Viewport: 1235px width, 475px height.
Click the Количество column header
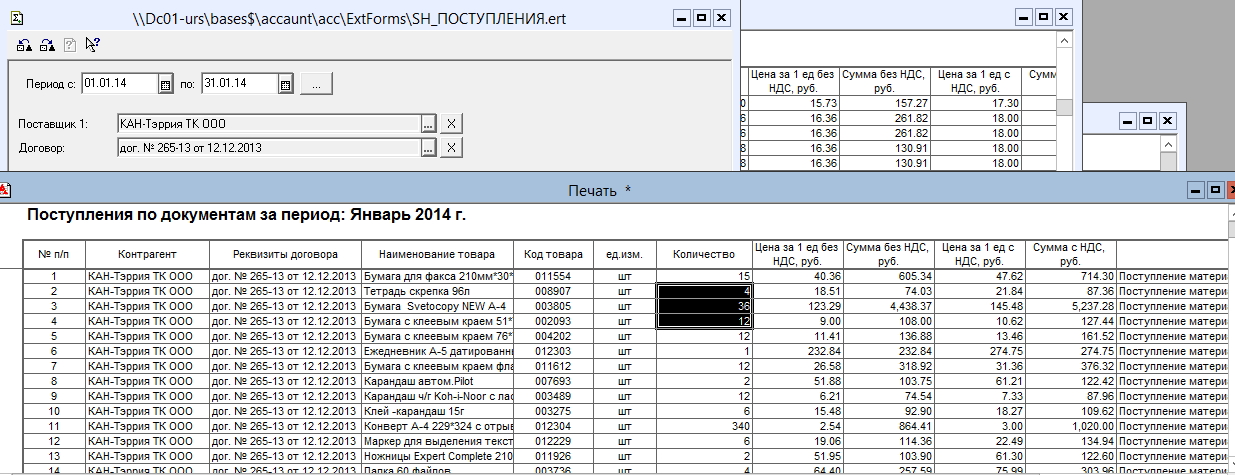pos(703,254)
